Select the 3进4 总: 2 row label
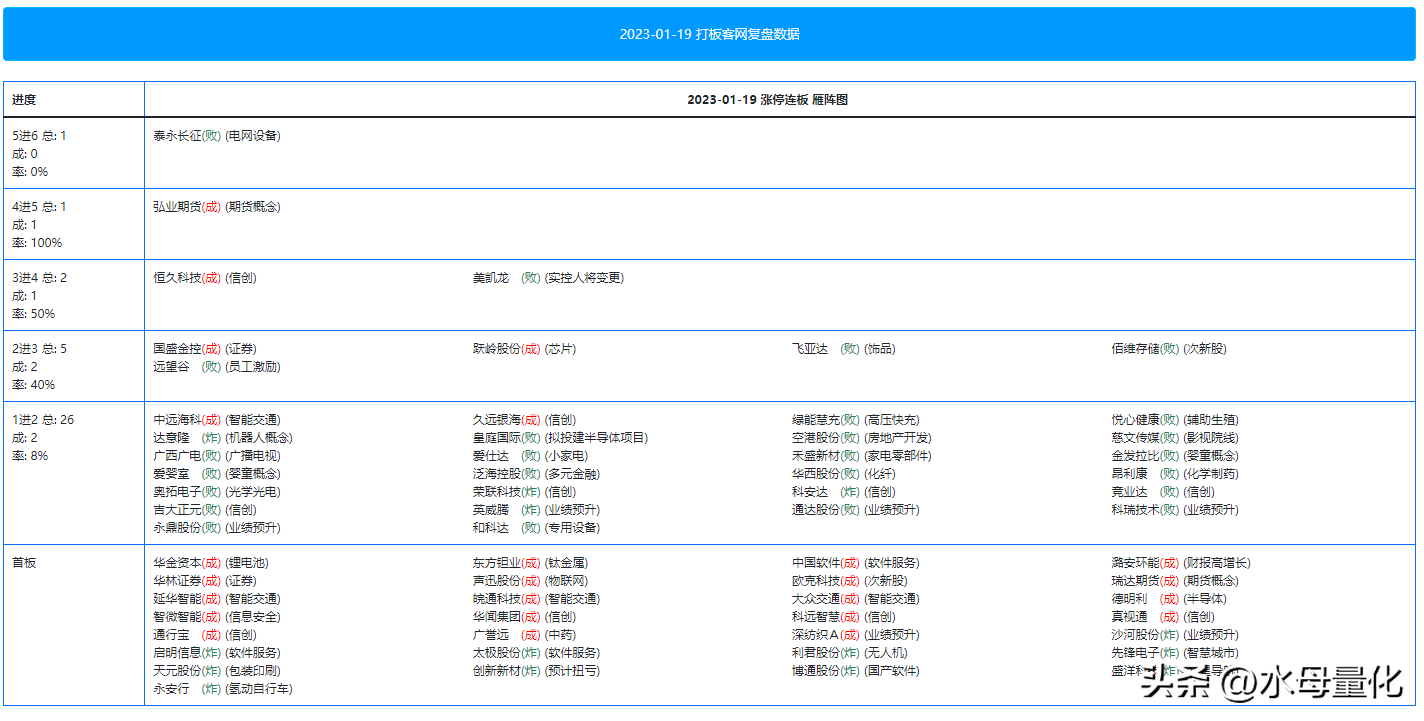 tap(39, 278)
